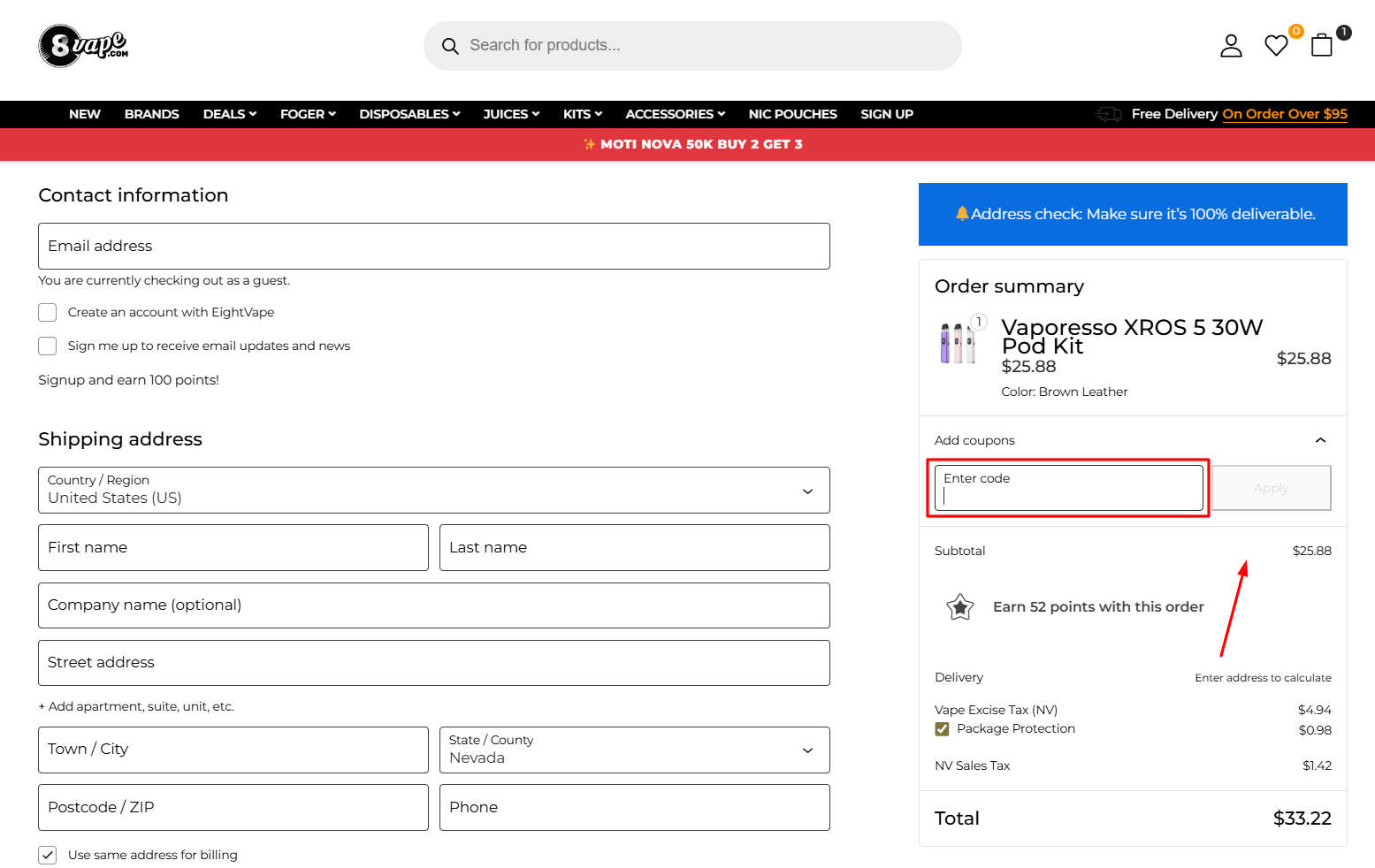Screen dimensions: 1375x868
Task: Click the checking out as a guest text
Action: (x=164, y=280)
